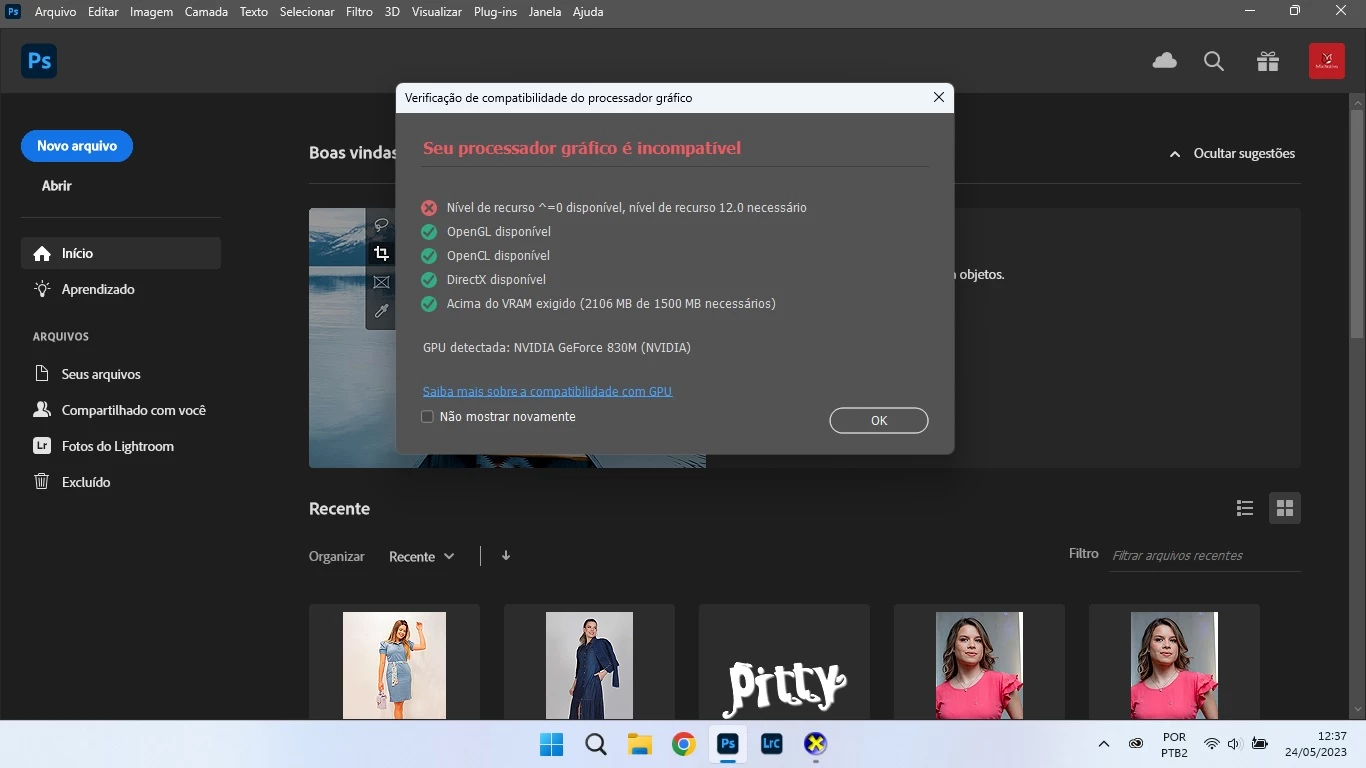
Task: Open the clock showing 12:37
Action: tap(1315, 744)
